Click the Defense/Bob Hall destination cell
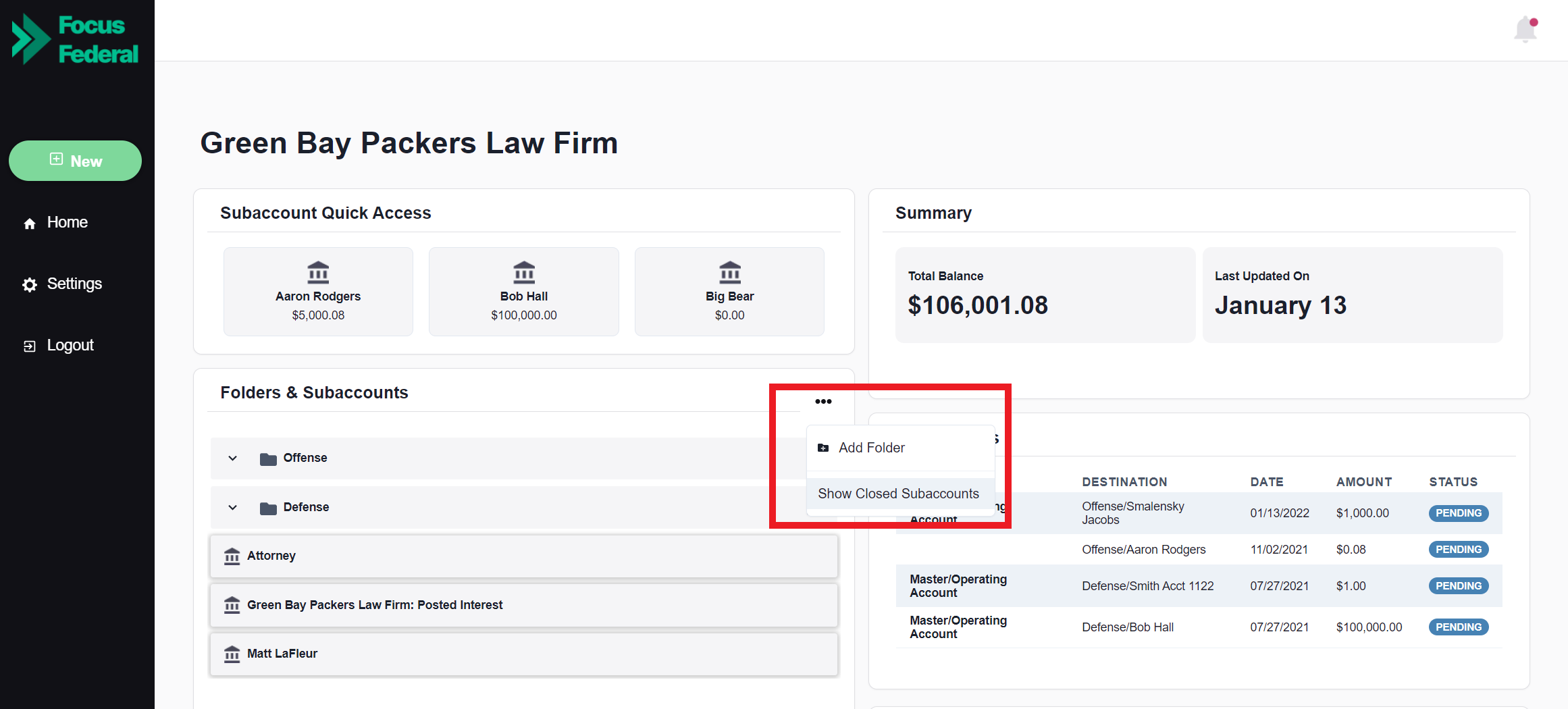 click(1128, 627)
